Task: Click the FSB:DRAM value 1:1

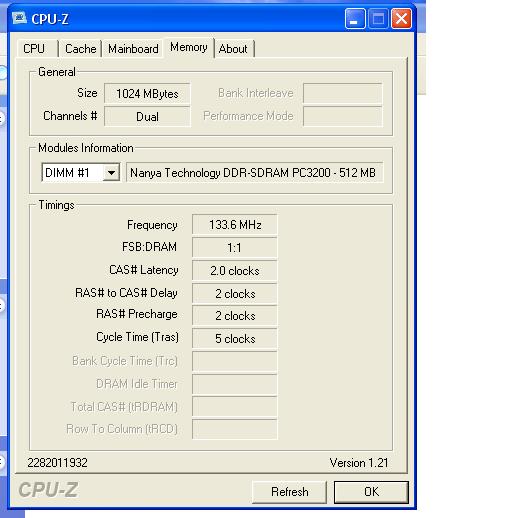Action: point(235,248)
